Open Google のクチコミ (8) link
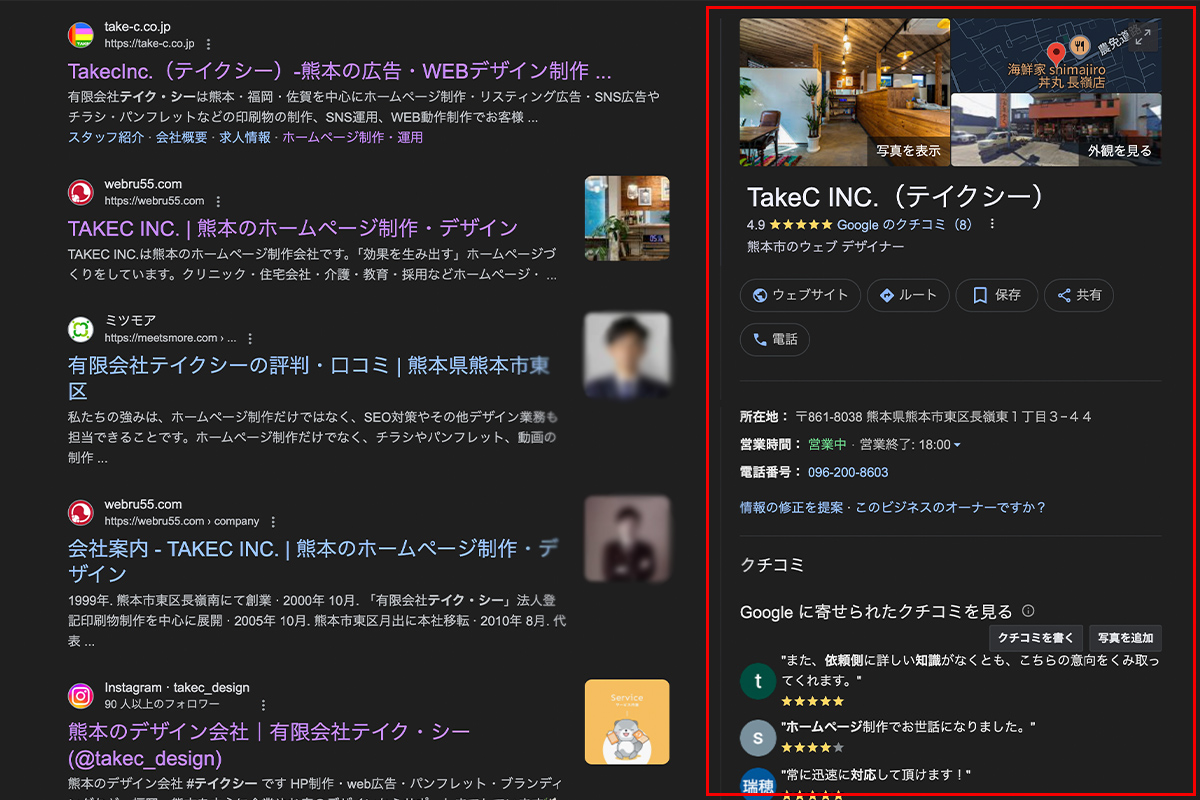The width and height of the screenshot is (1200, 800). coord(904,225)
